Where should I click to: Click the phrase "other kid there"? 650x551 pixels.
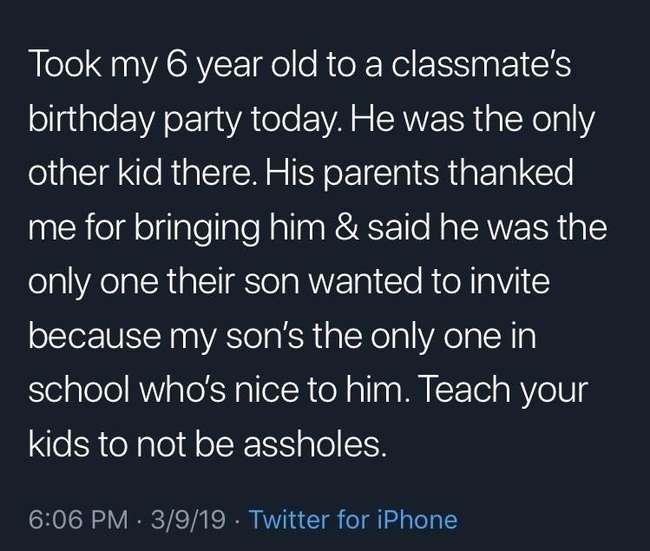141,173
